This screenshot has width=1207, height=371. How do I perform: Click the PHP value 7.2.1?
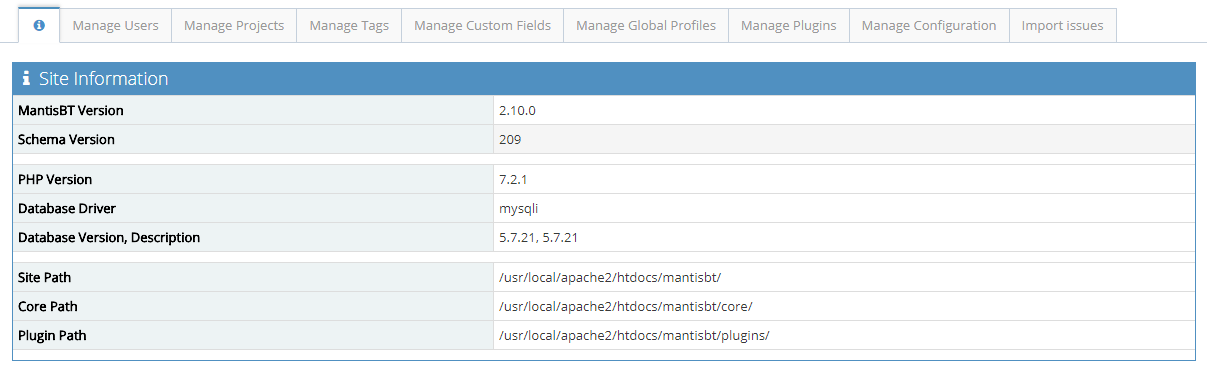point(514,179)
